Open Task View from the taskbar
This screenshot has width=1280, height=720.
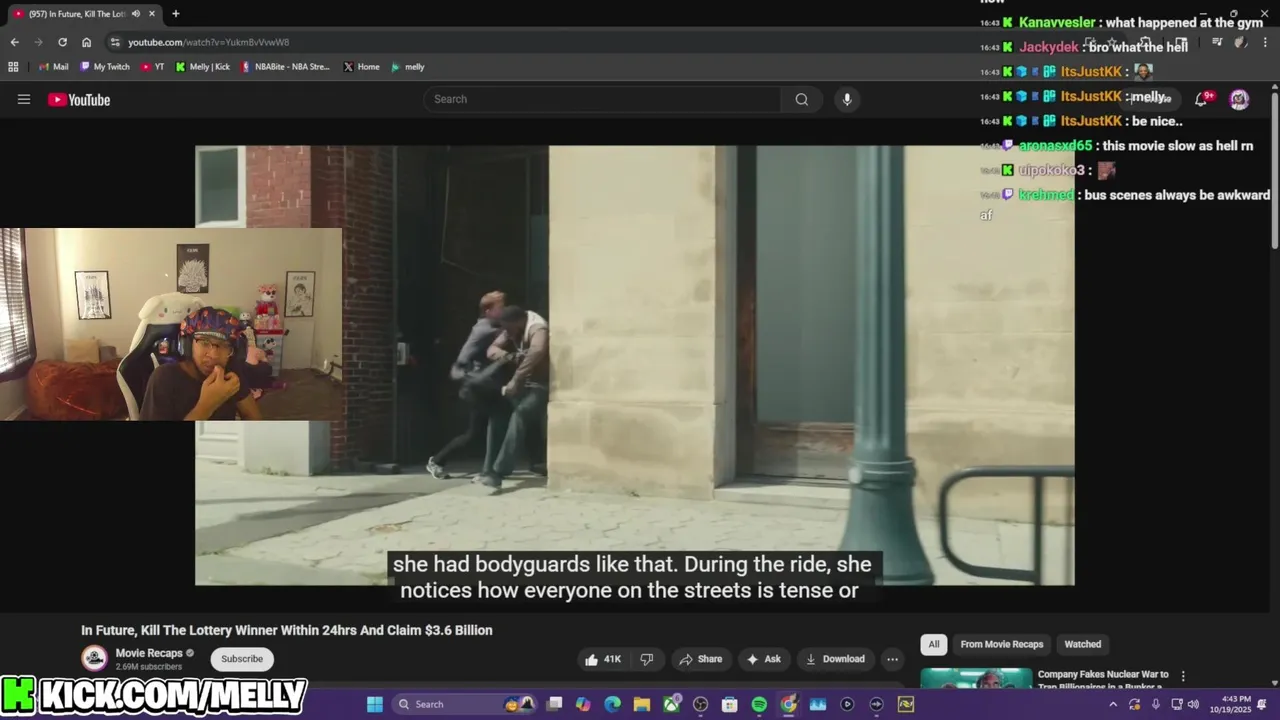point(555,704)
